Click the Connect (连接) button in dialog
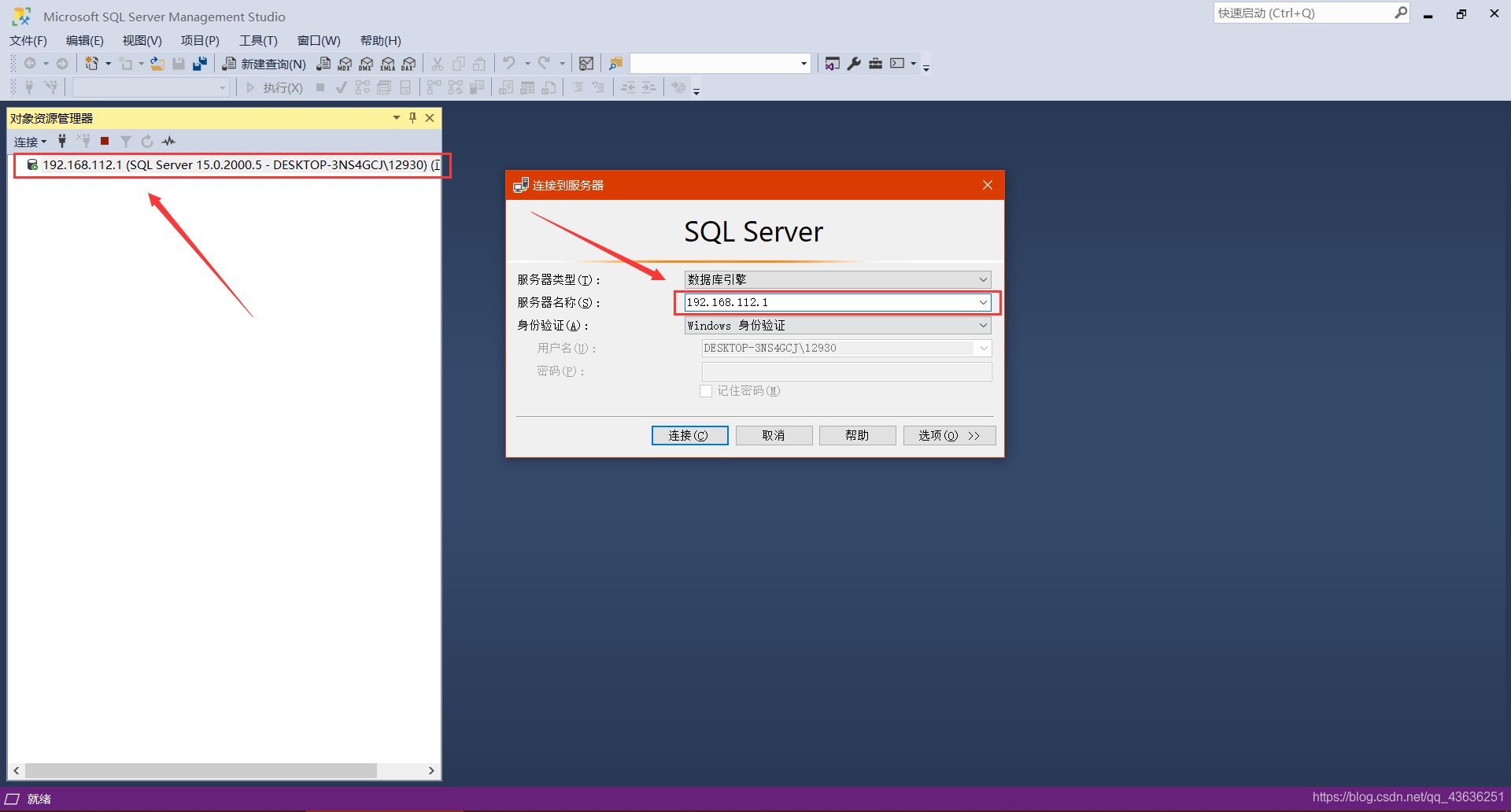Viewport: 1511px width, 812px height. [689, 435]
